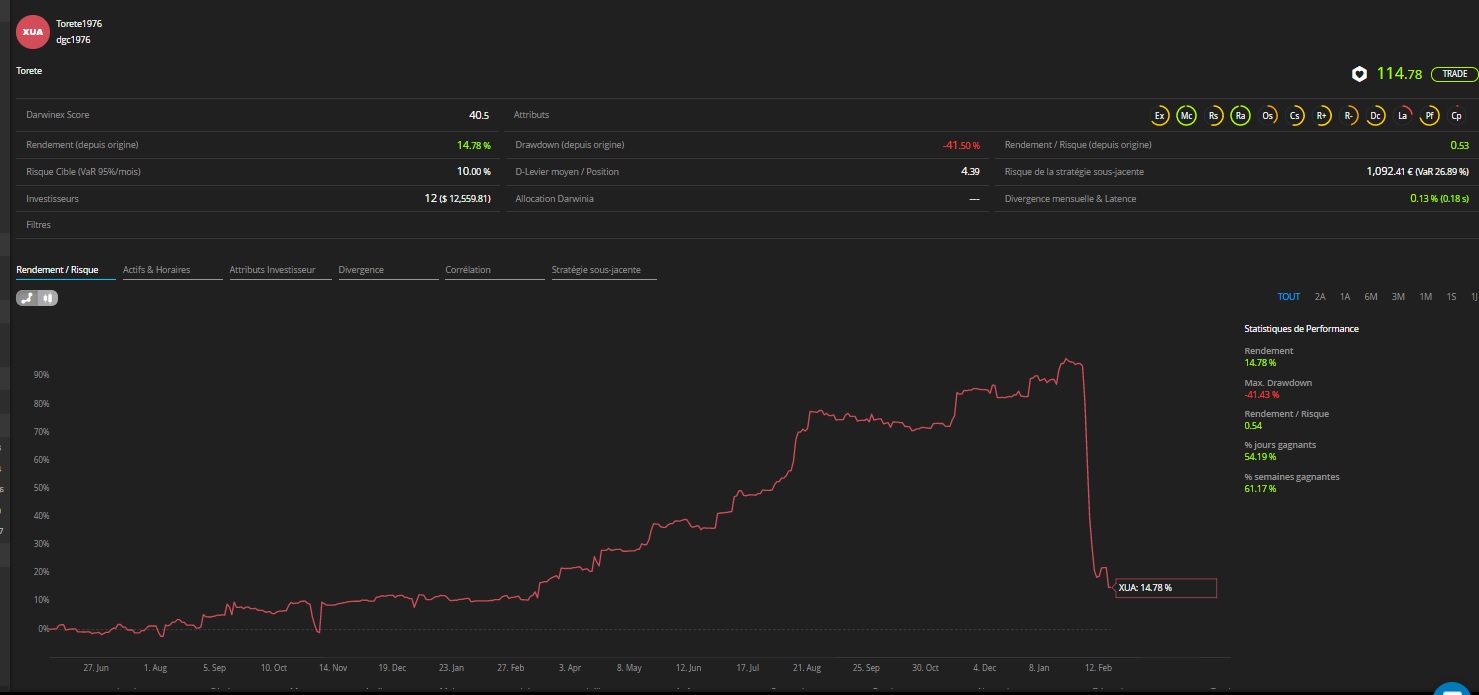Open the Rs attribute badge
The image size is (1479, 695).
pyautogui.click(x=1214, y=116)
